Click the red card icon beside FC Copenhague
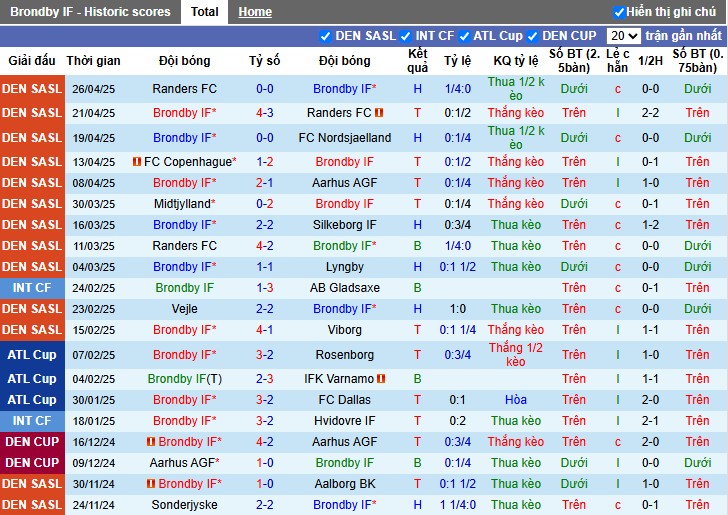 [136, 162]
